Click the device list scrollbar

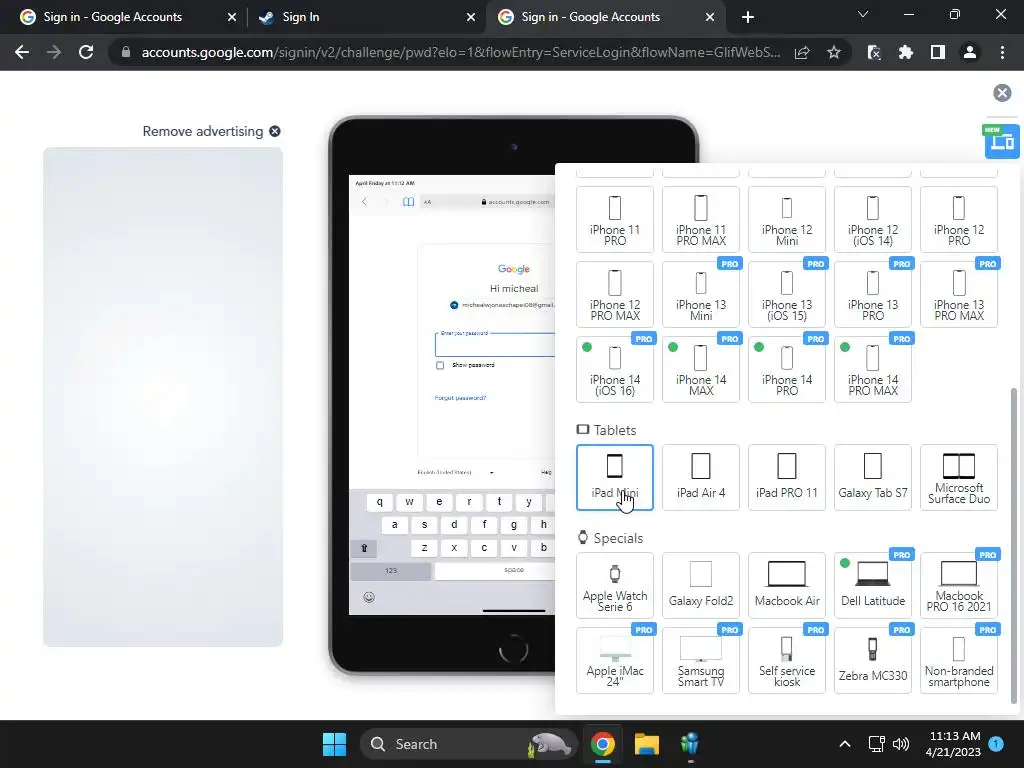point(1014,545)
